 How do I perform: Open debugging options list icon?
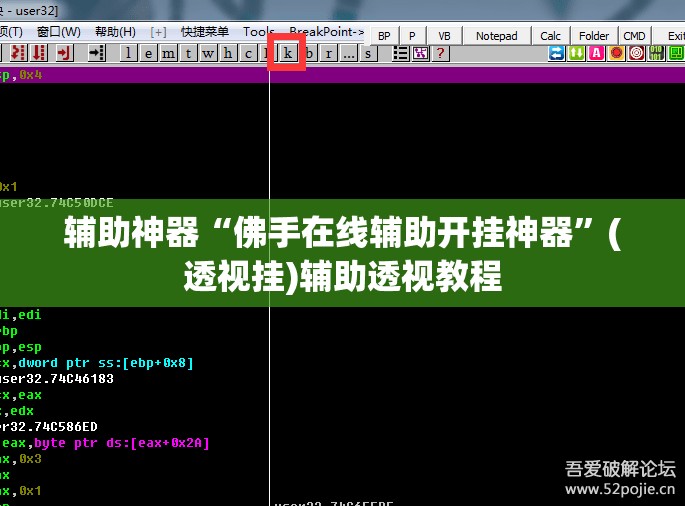click(400, 53)
